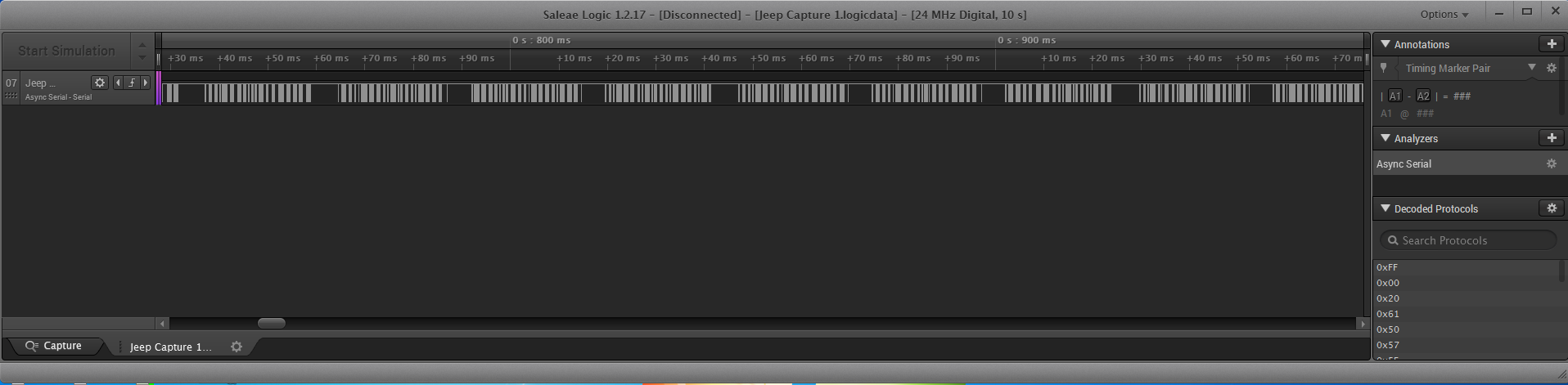Collapse the Annotations panel
This screenshot has height=385, width=1568.
tap(1386, 44)
